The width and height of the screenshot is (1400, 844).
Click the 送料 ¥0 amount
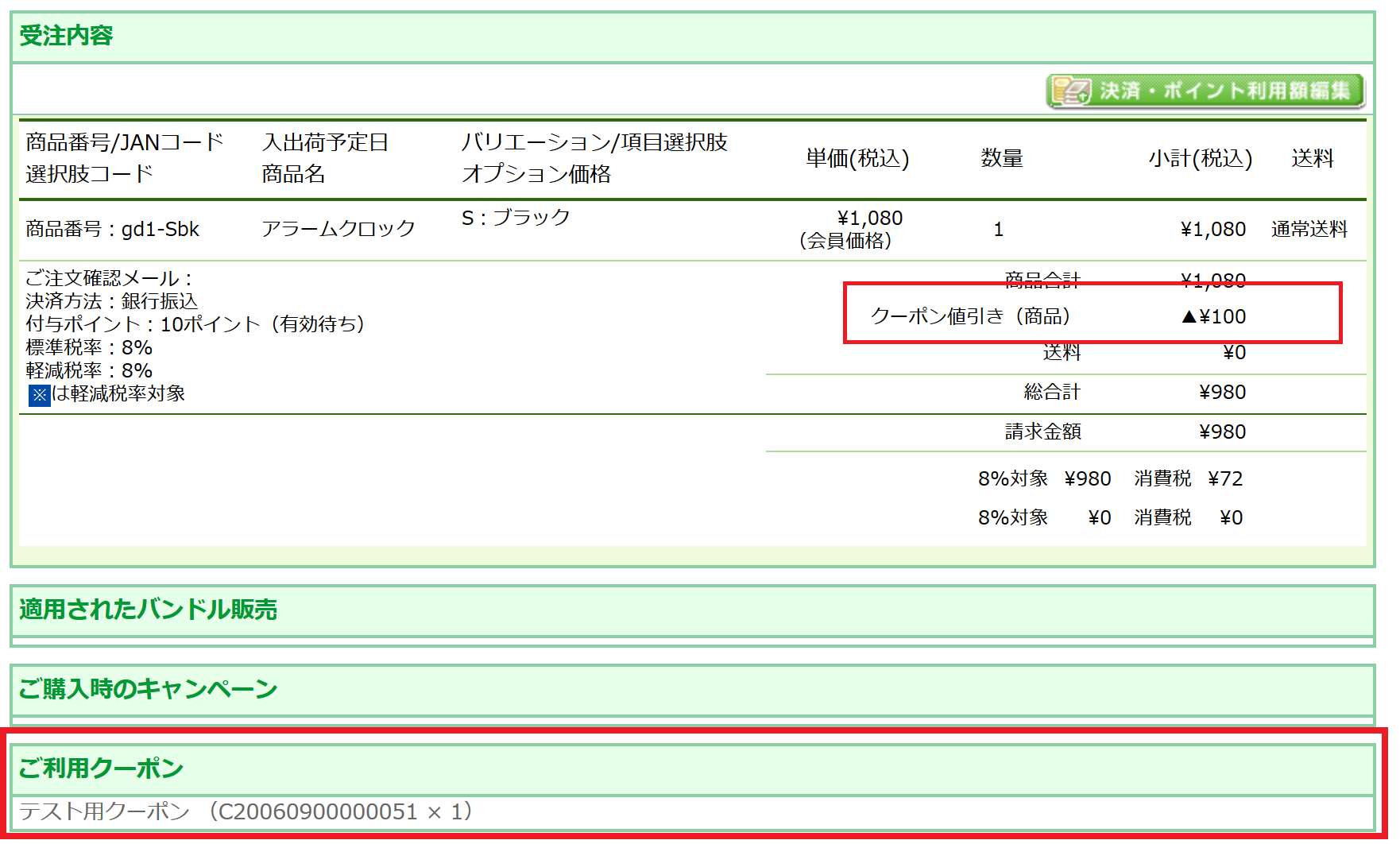coord(1234,353)
